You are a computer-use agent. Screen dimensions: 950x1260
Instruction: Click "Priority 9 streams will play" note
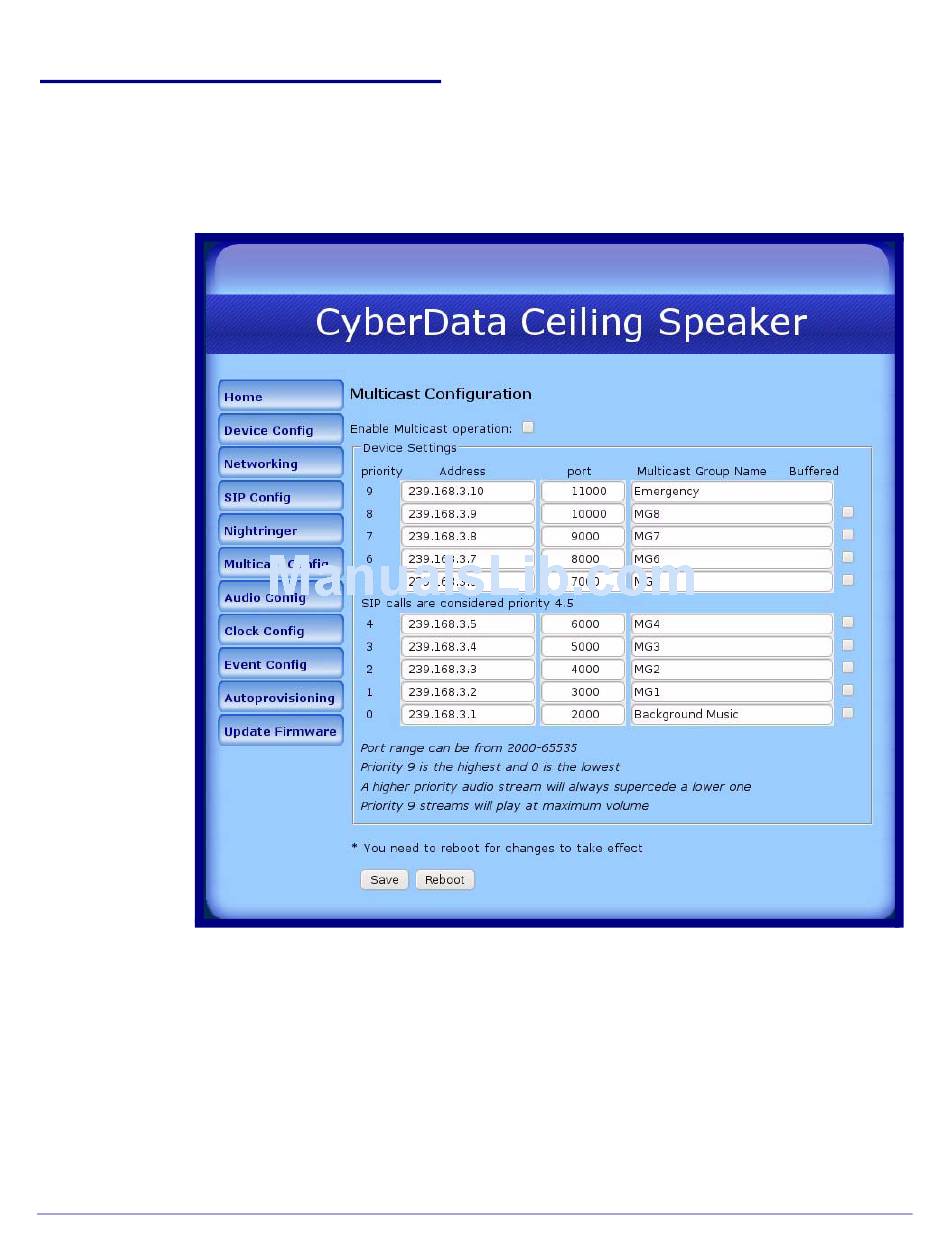505,806
